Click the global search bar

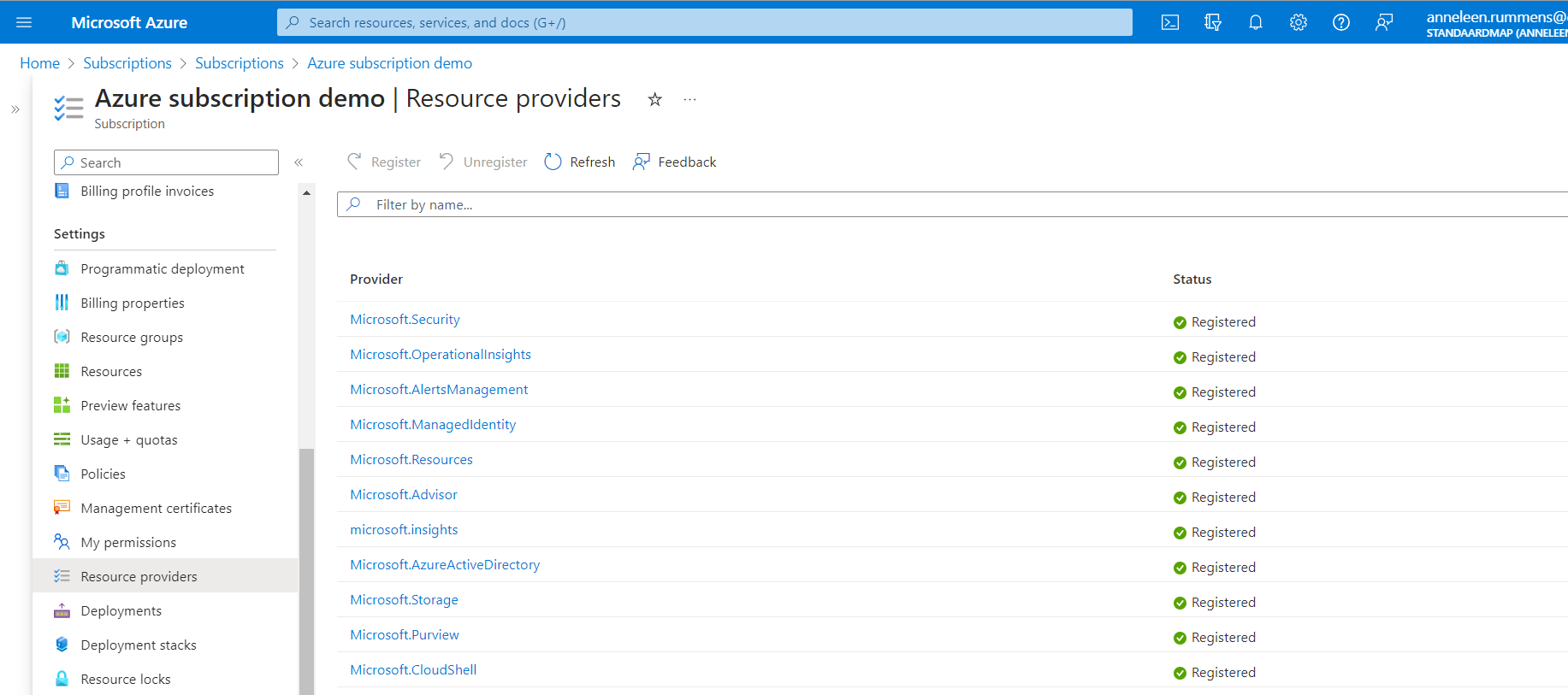[x=704, y=22]
